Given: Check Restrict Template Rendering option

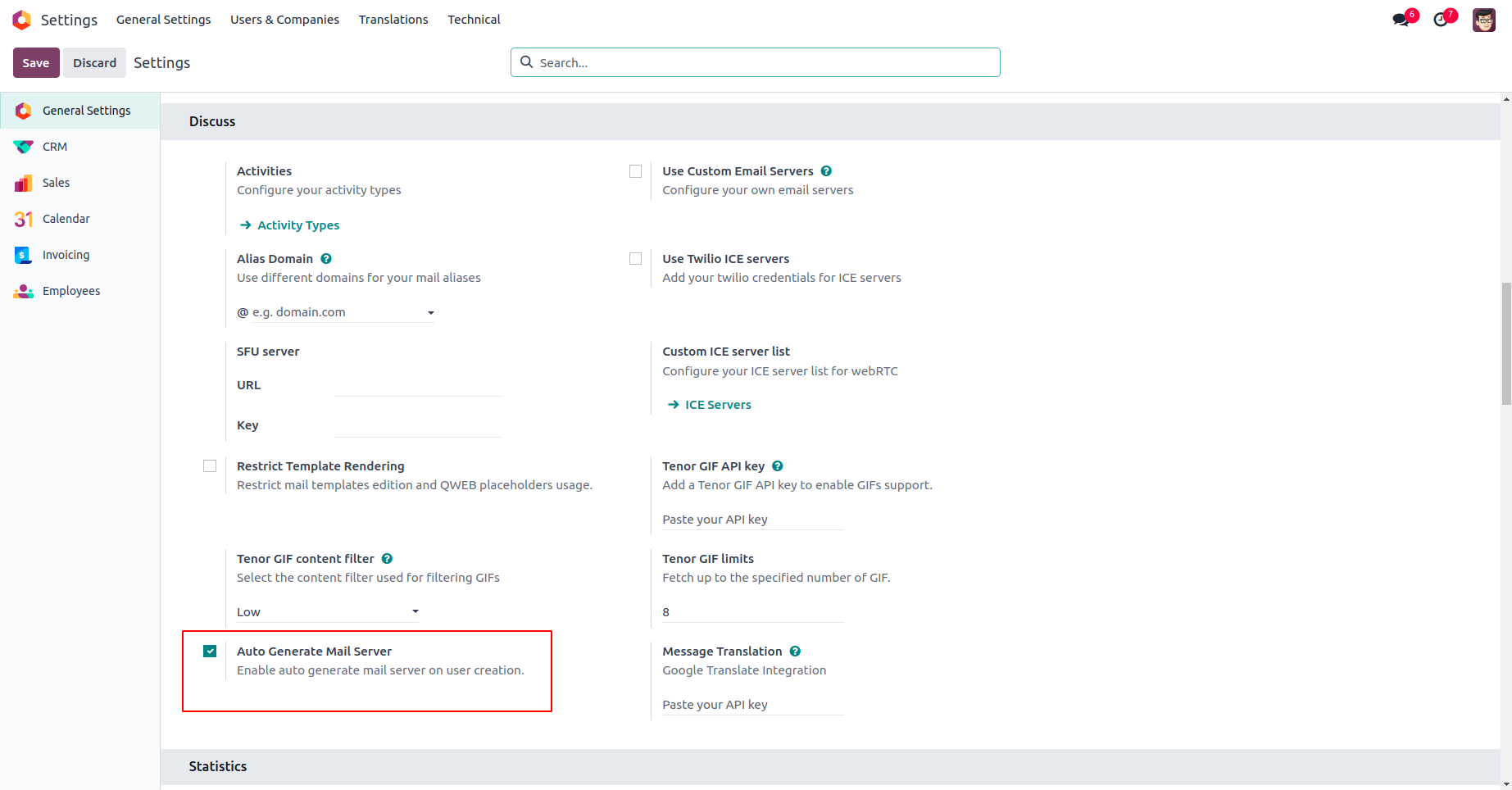Looking at the screenshot, I should (210, 466).
